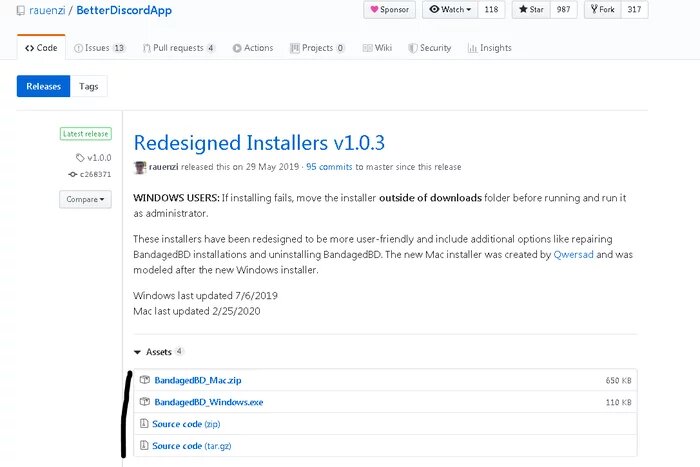This screenshot has height=467, width=700.
Task: Open the Watch dropdown
Action: point(450,9)
